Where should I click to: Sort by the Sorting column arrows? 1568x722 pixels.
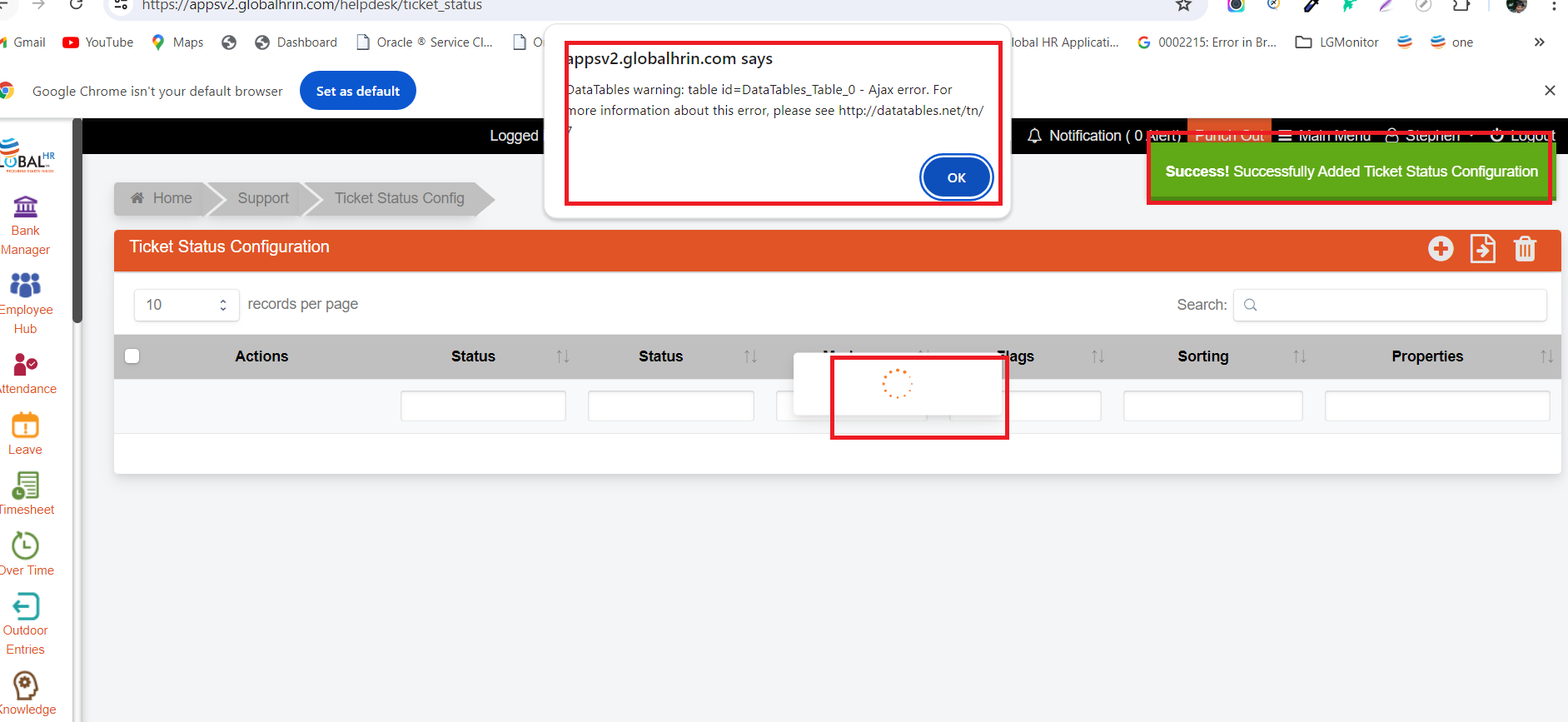tap(1299, 356)
